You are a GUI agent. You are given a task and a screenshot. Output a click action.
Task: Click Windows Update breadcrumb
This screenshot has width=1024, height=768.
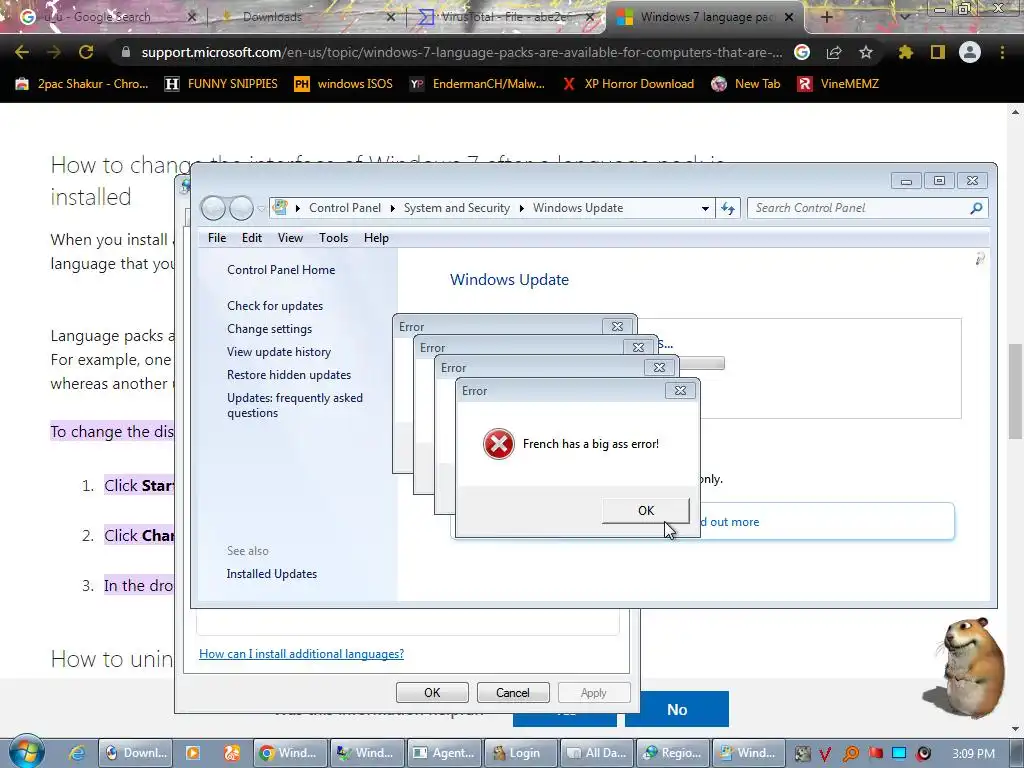click(x=578, y=208)
